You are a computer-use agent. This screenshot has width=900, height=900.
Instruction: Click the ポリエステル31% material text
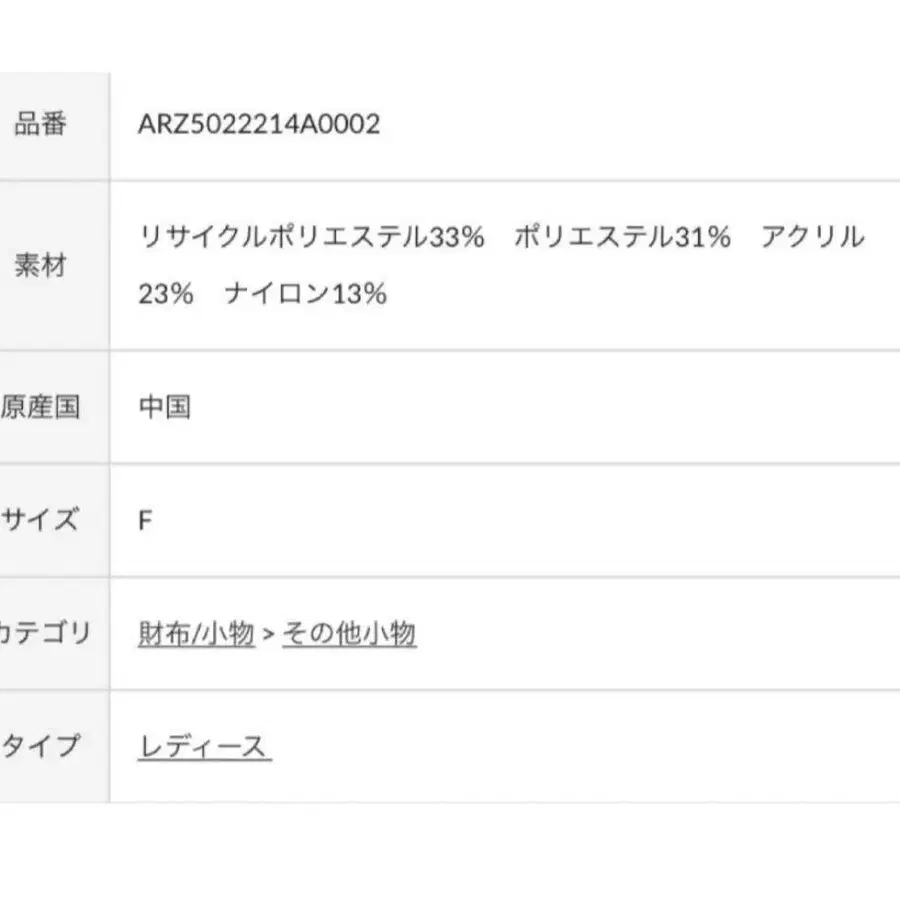point(622,238)
